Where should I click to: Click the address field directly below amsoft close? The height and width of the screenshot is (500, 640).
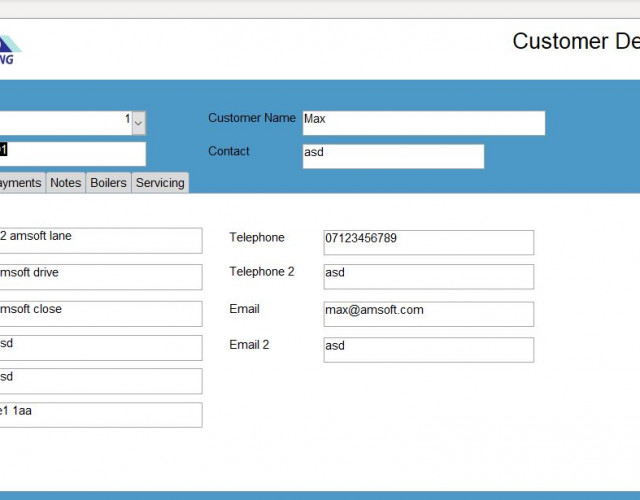(x=100, y=347)
